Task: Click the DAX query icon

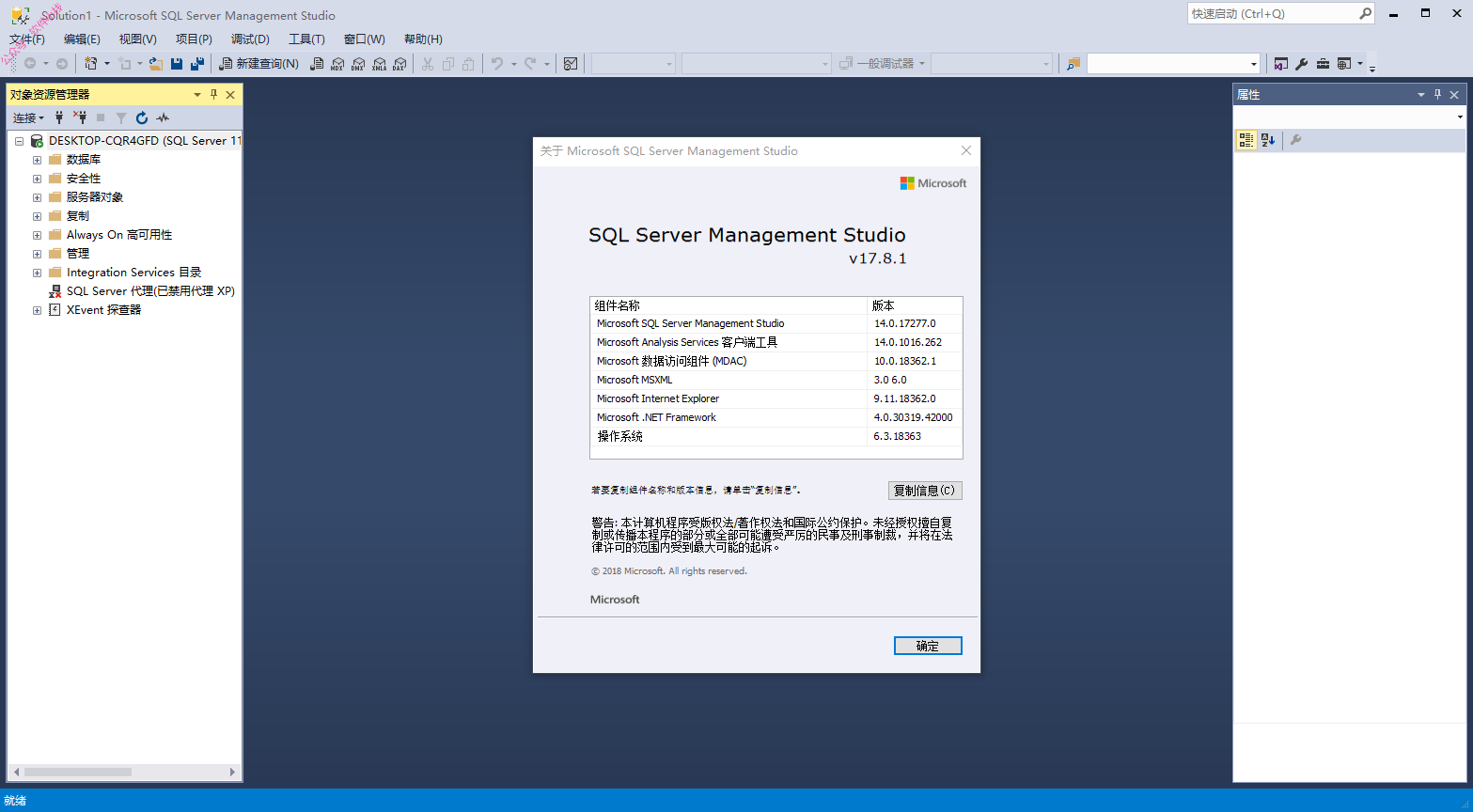Action: 400,64
